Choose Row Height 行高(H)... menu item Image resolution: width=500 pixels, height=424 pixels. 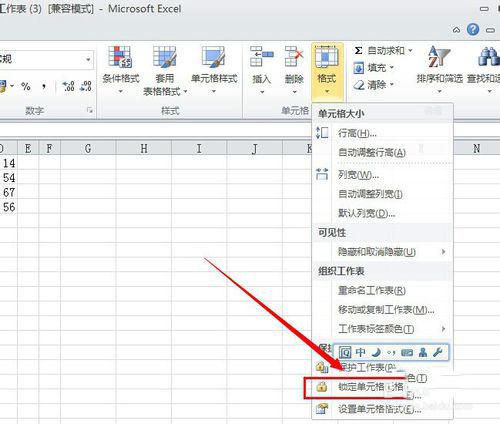382,133
